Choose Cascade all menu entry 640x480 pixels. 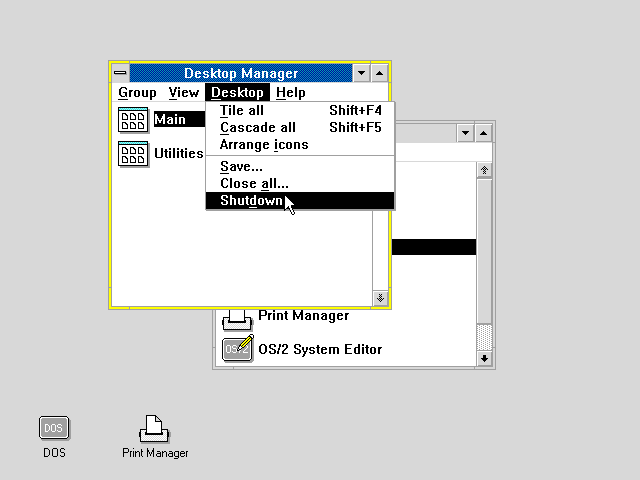[300, 127]
